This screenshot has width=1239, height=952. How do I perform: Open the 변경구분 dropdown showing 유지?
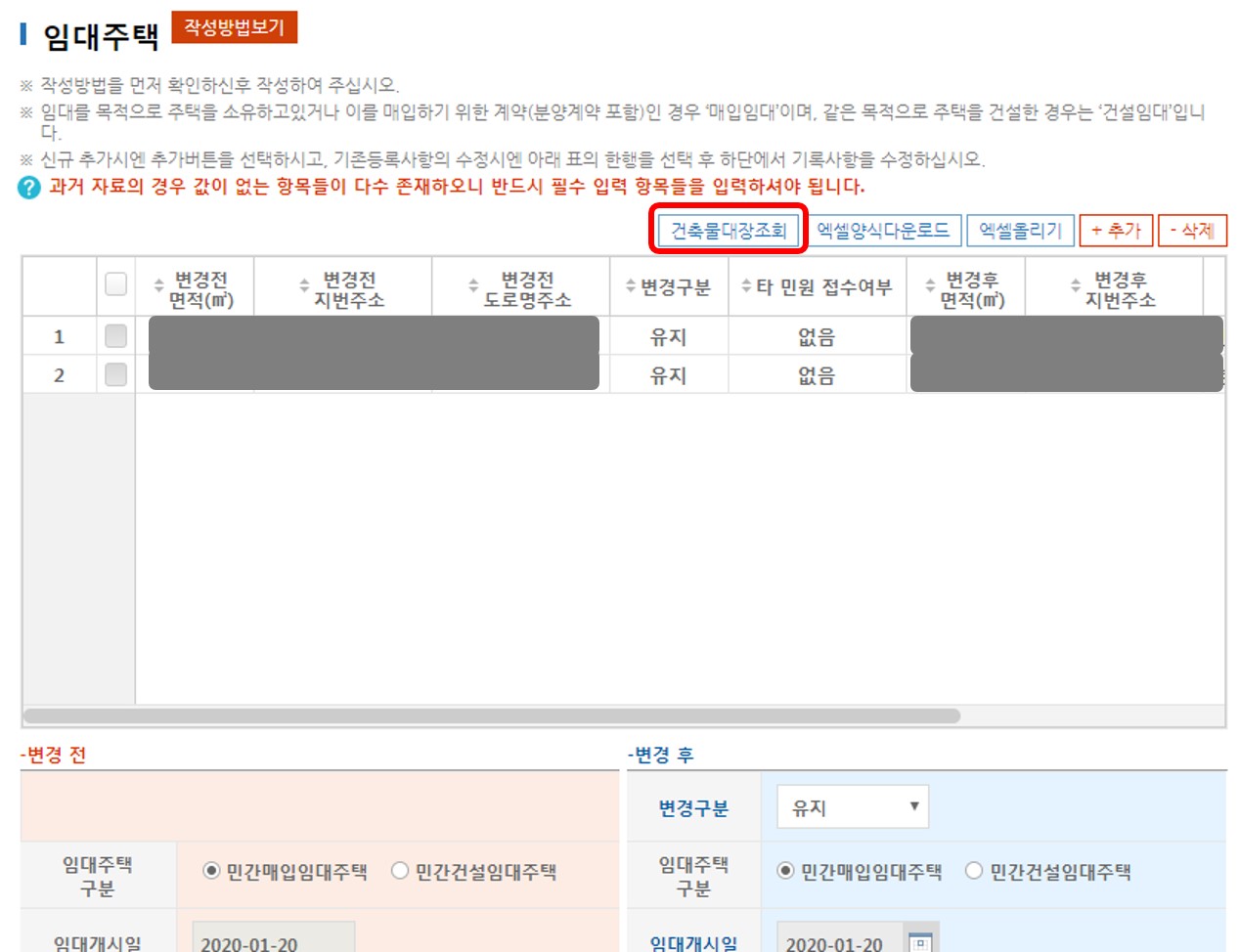(853, 807)
